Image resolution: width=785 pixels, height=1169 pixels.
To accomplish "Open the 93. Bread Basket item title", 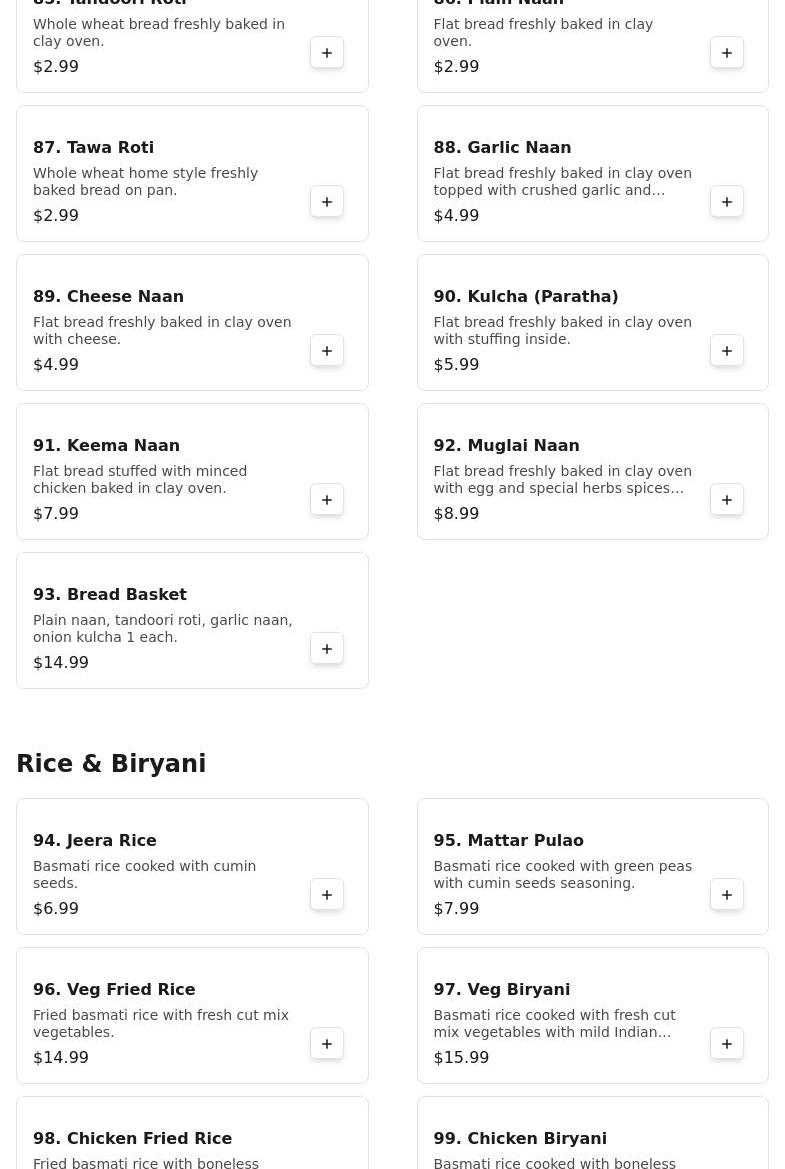I will tap(110, 595).
